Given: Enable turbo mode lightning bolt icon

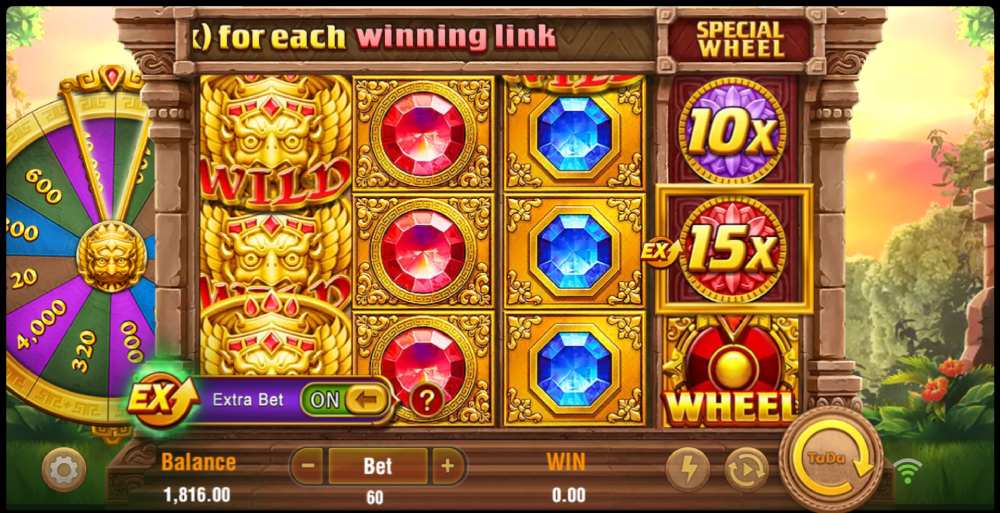Looking at the screenshot, I should coord(689,470).
